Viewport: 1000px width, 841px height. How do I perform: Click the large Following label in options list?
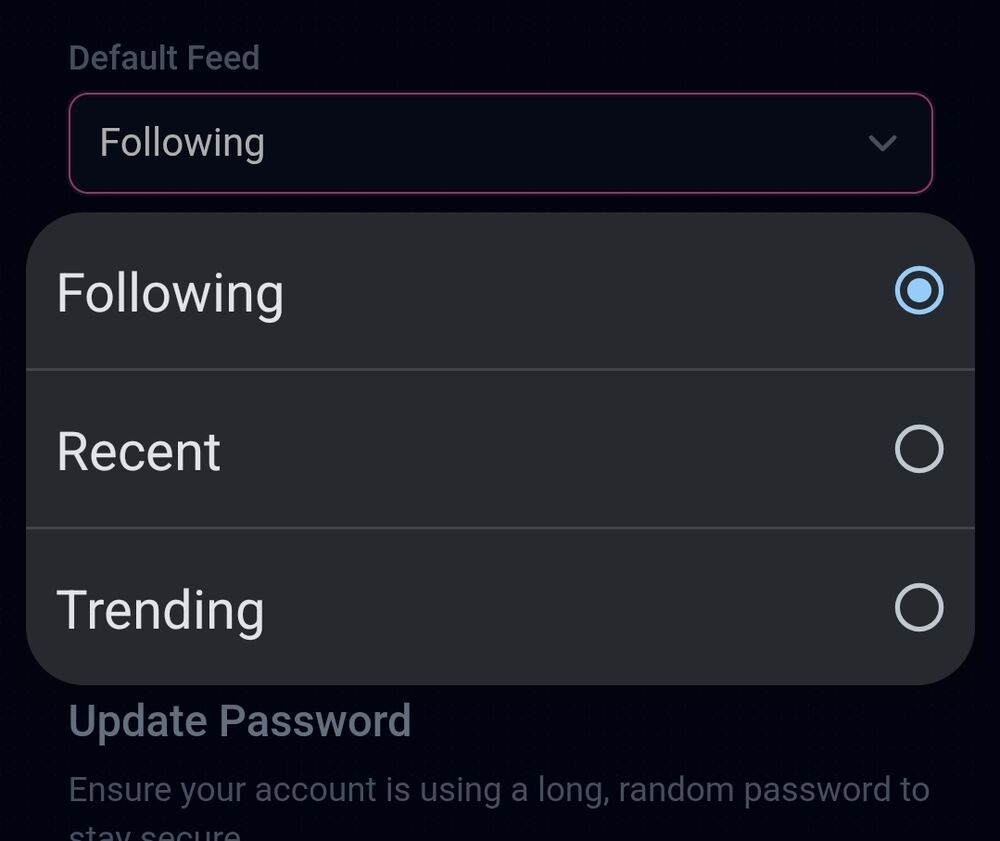170,293
